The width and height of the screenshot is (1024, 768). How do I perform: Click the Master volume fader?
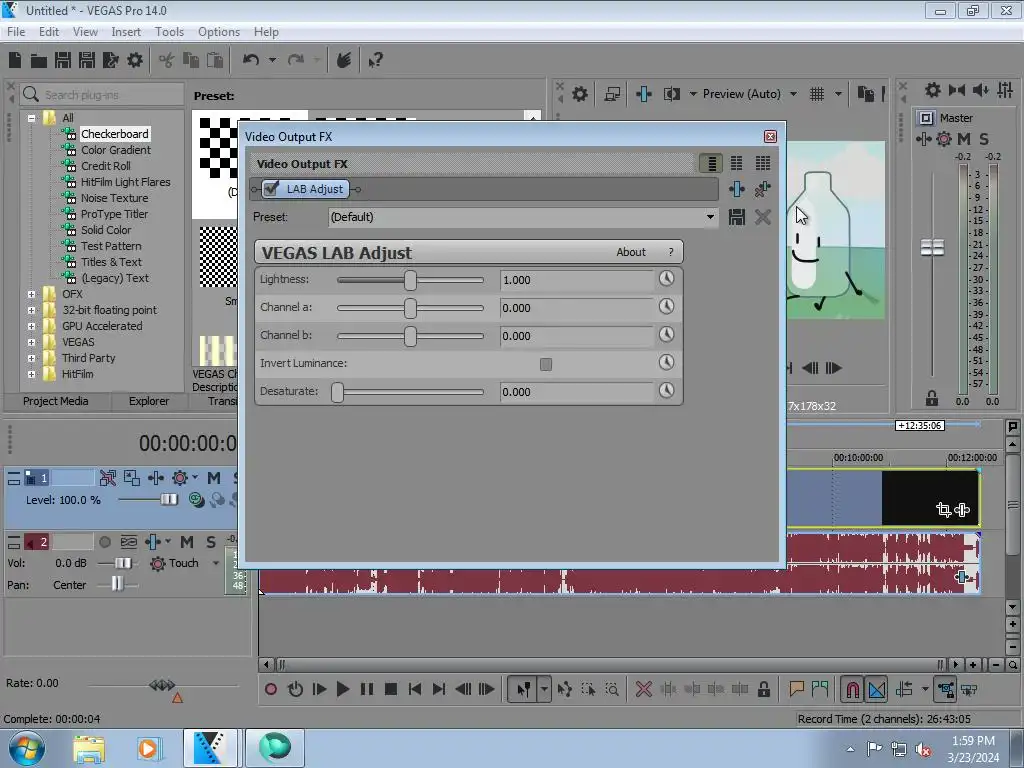tap(932, 248)
